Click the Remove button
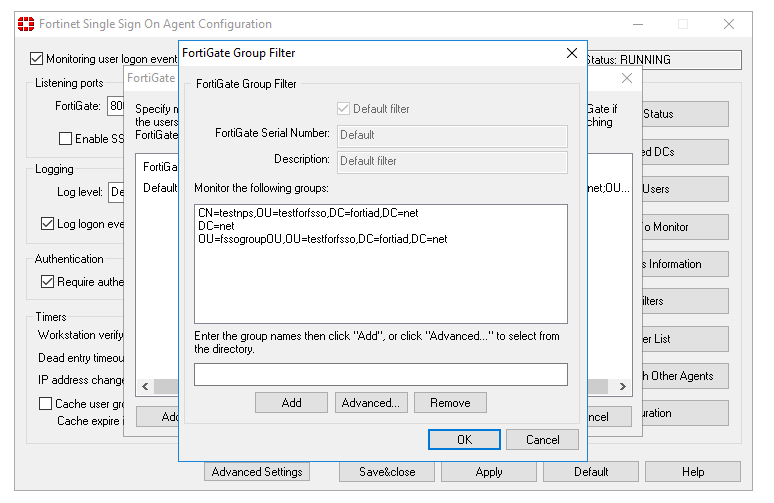Screen dimensions: 774x503 [450, 403]
